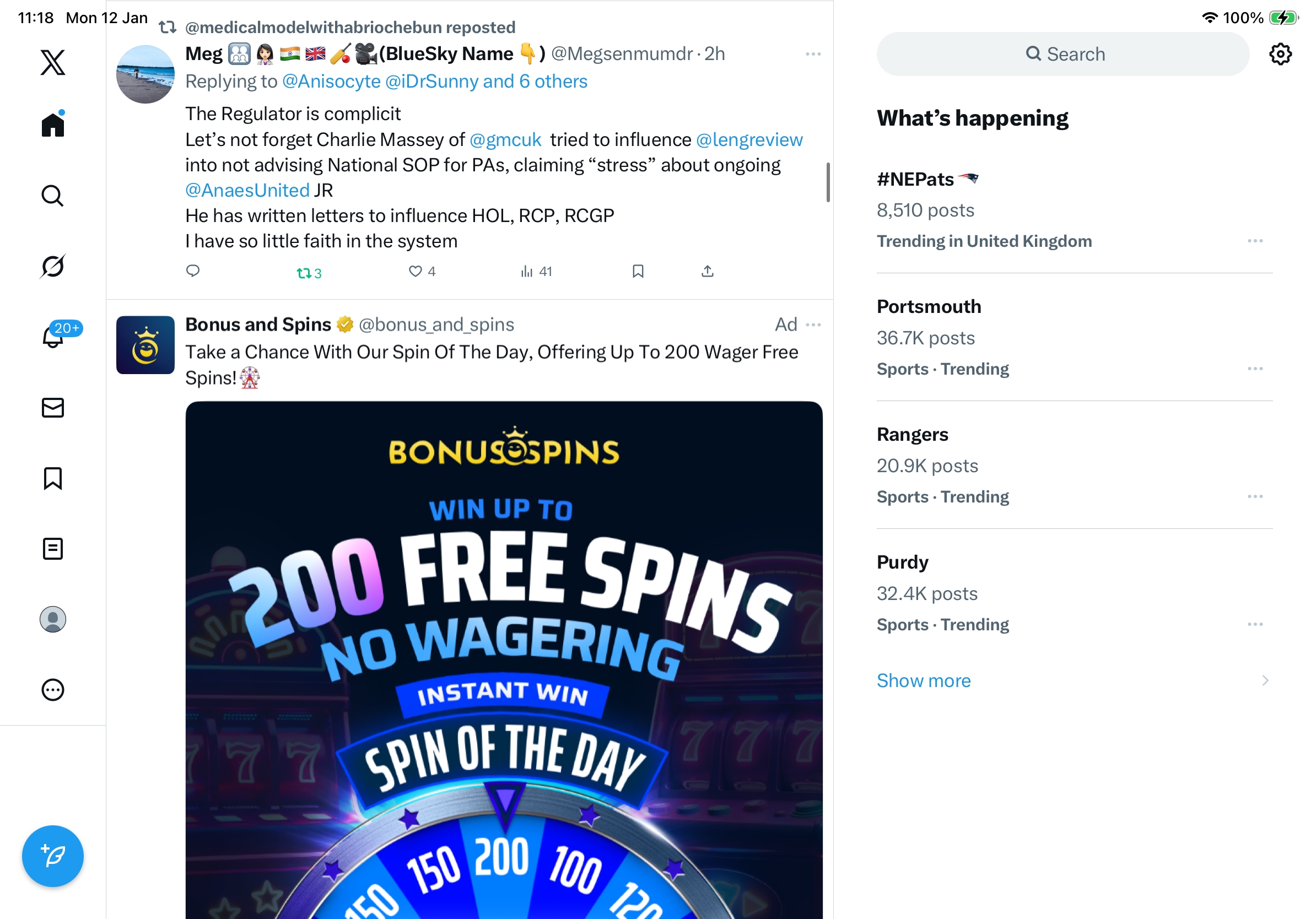Click the Search input field
The height and width of the screenshot is (919, 1316).
tap(1062, 55)
